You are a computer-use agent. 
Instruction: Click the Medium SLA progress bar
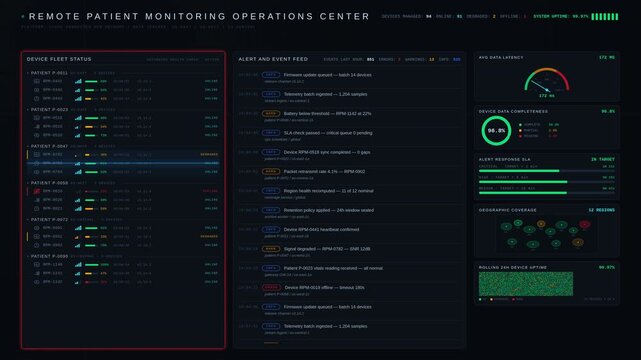coord(547,193)
